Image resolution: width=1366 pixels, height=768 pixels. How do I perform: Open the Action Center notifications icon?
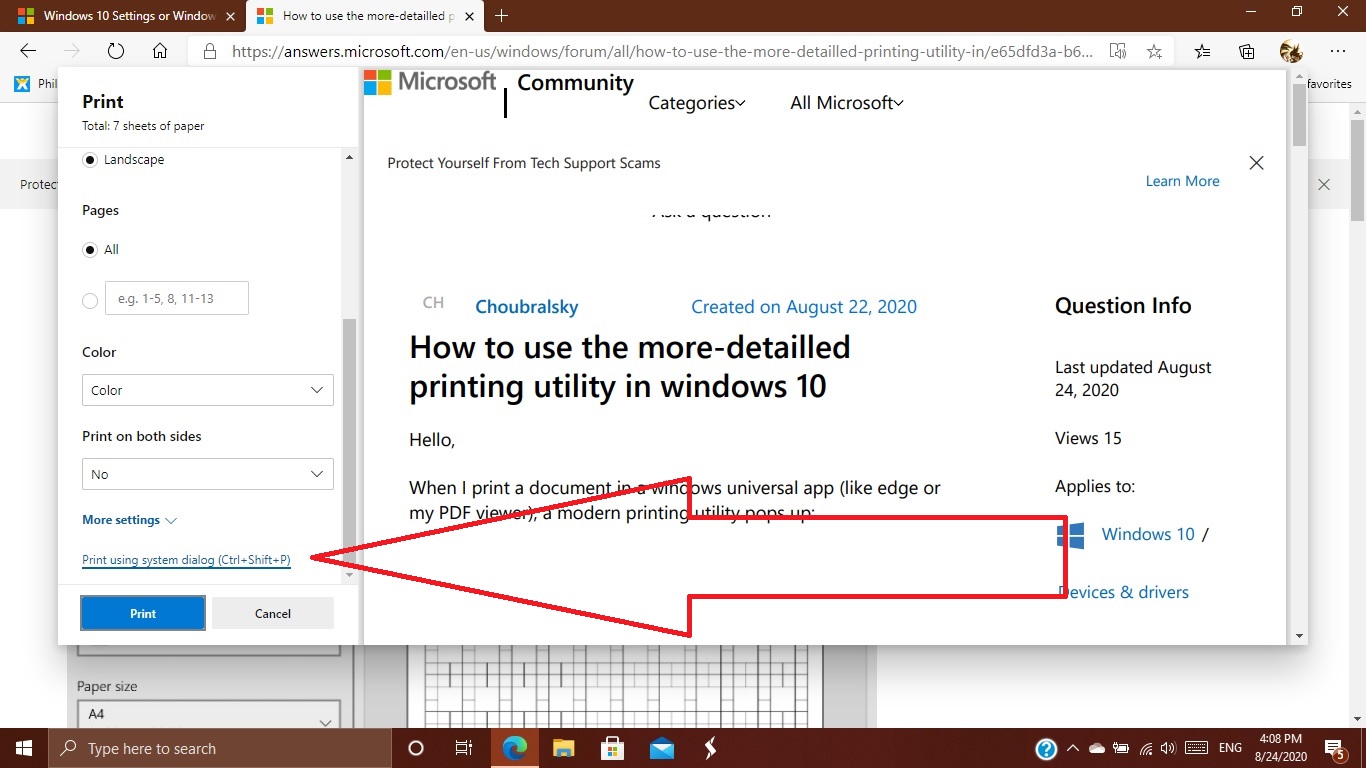click(1335, 748)
